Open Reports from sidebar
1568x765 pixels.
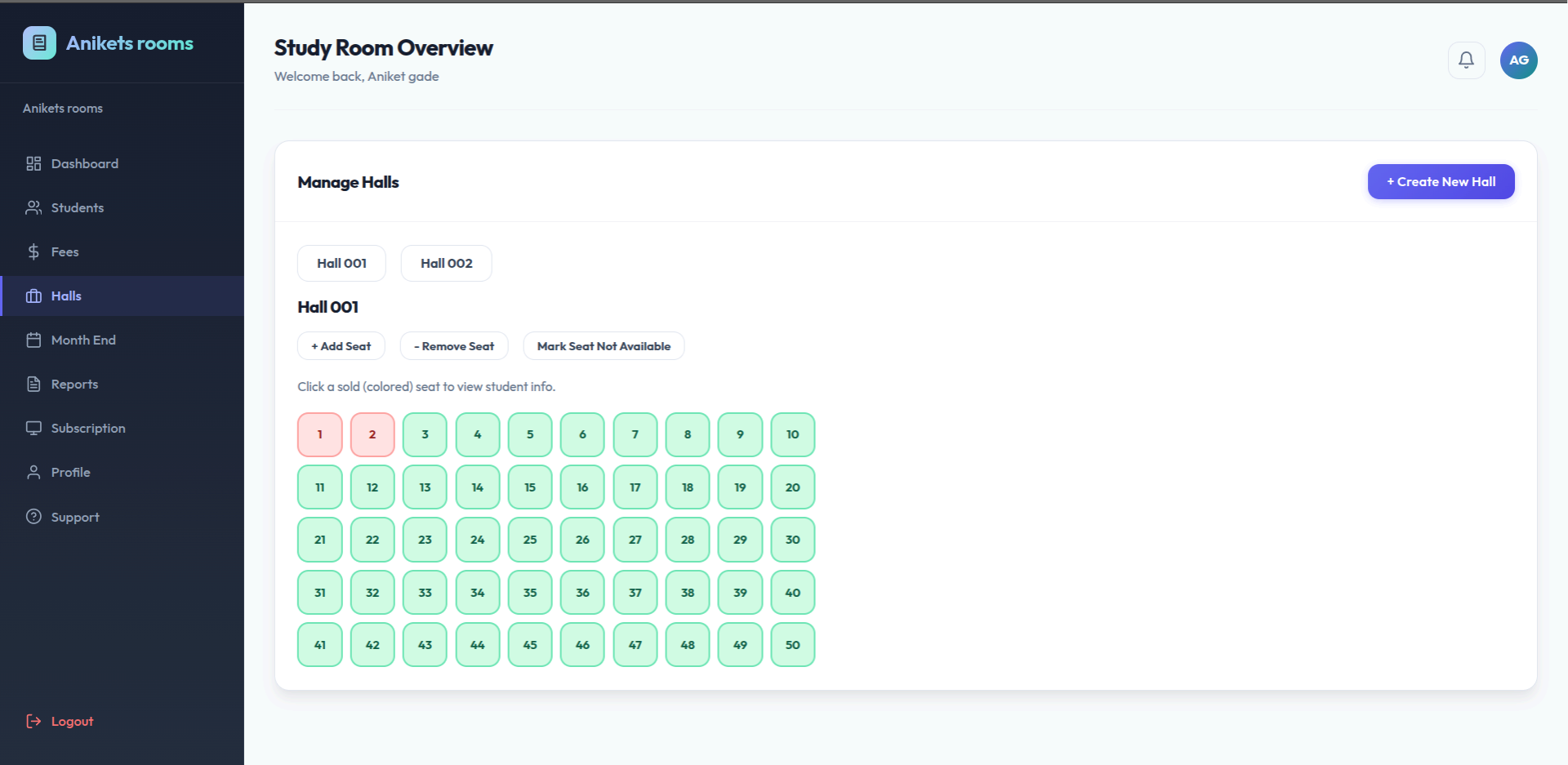[x=122, y=384]
